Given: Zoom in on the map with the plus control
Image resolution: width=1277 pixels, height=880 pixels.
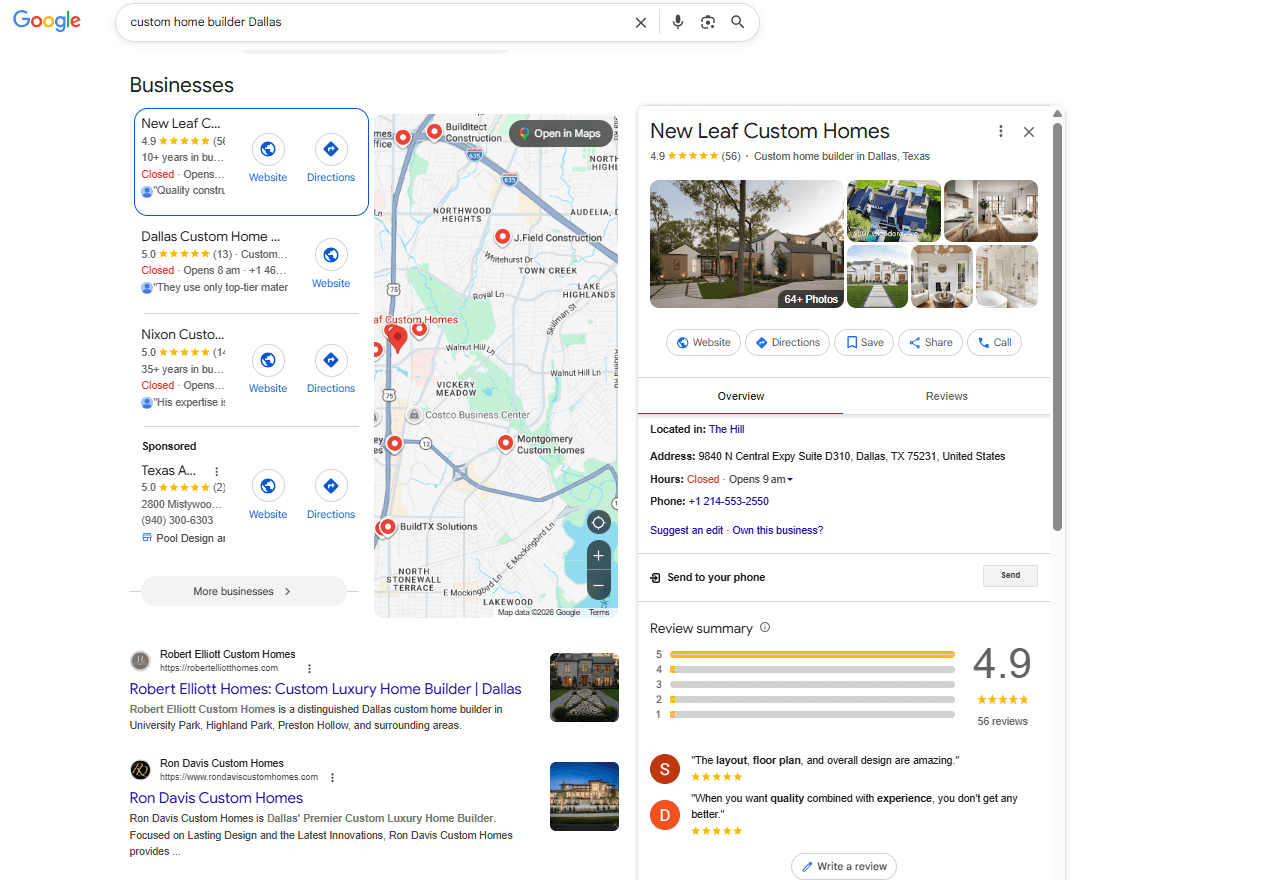Looking at the screenshot, I should tap(598, 555).
